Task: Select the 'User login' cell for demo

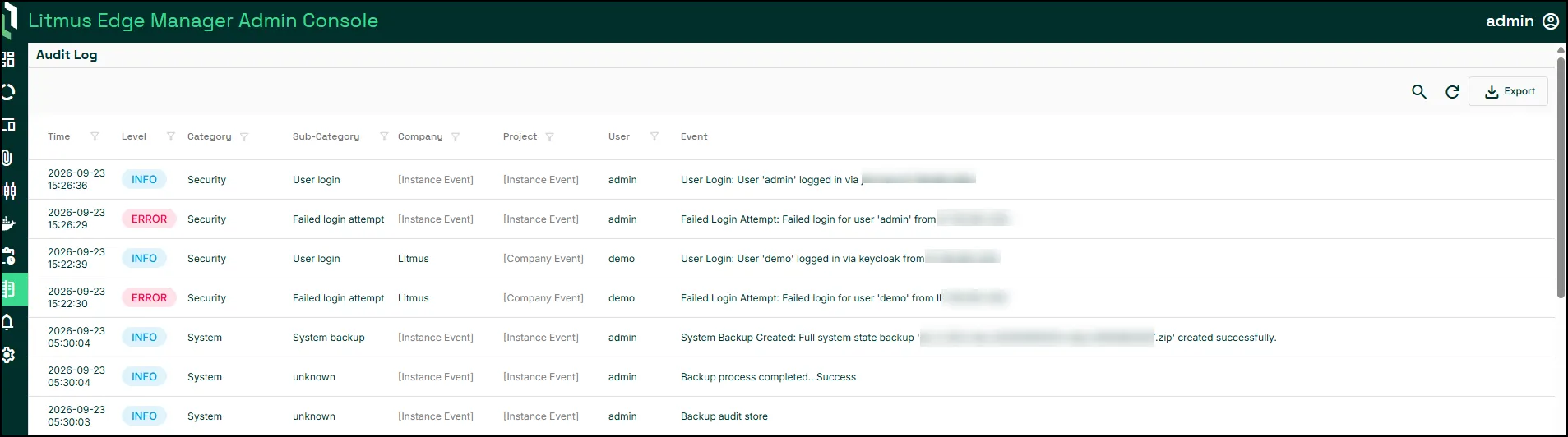Action: point(317,259)
